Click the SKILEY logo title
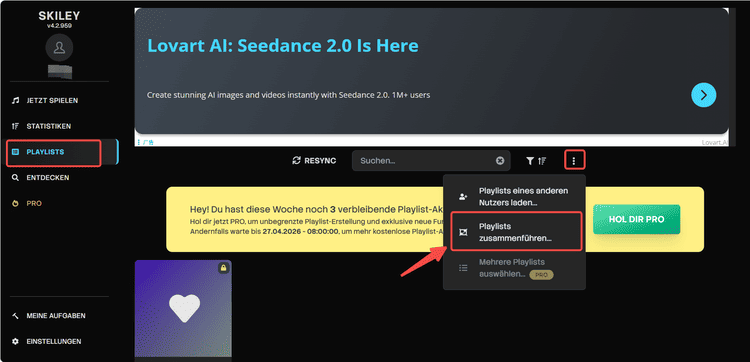Screen dimensions: 750x362 coord(59,16)
